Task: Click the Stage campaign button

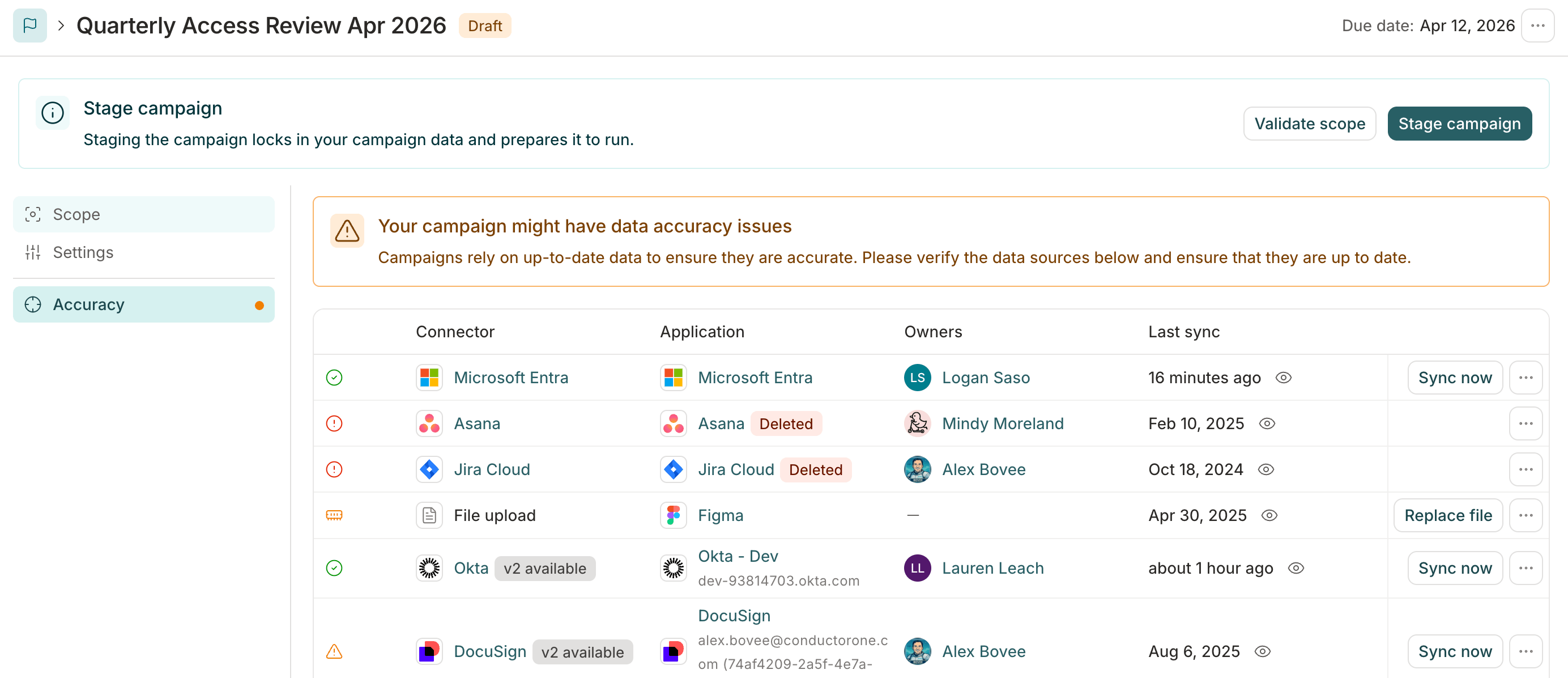Action: (x=1459, y=124)
